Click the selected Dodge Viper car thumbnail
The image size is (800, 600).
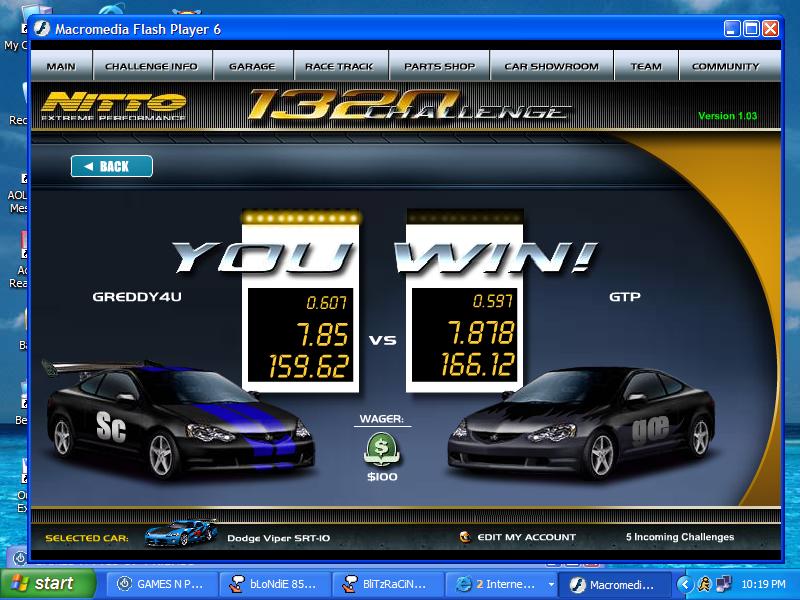181,533
